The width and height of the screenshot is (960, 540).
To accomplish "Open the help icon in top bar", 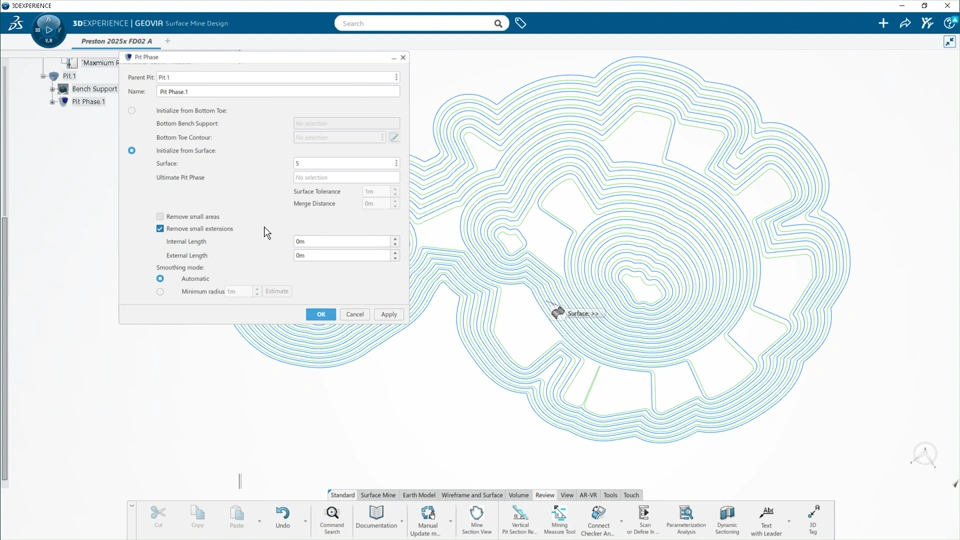I will pyautogui.click(x=950, y=23).
